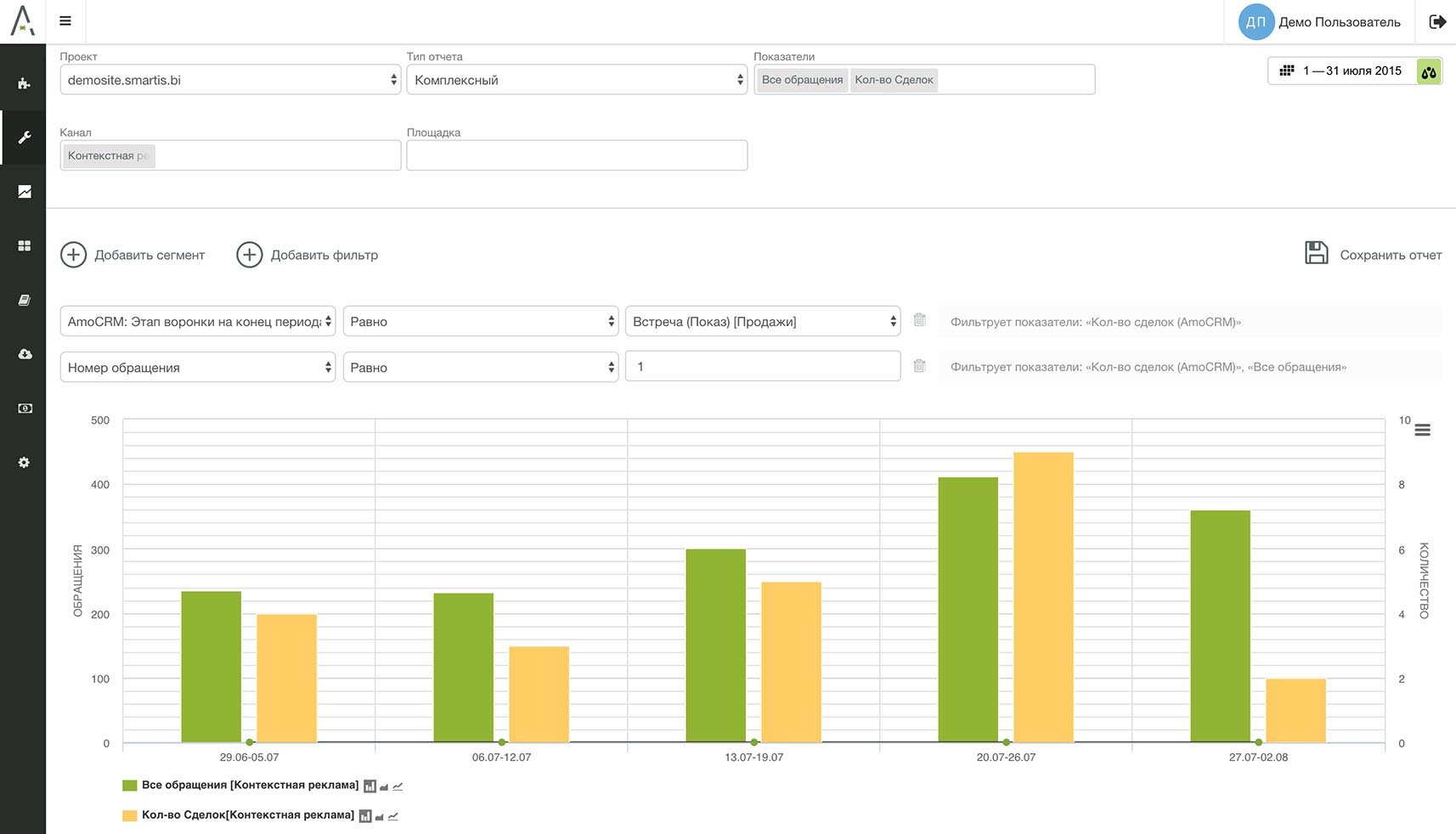Viewport: 1456px width, 834px height.
Task: Open the puzzle-piece integrations sidebar icon
Action: (x=24, y=83)
